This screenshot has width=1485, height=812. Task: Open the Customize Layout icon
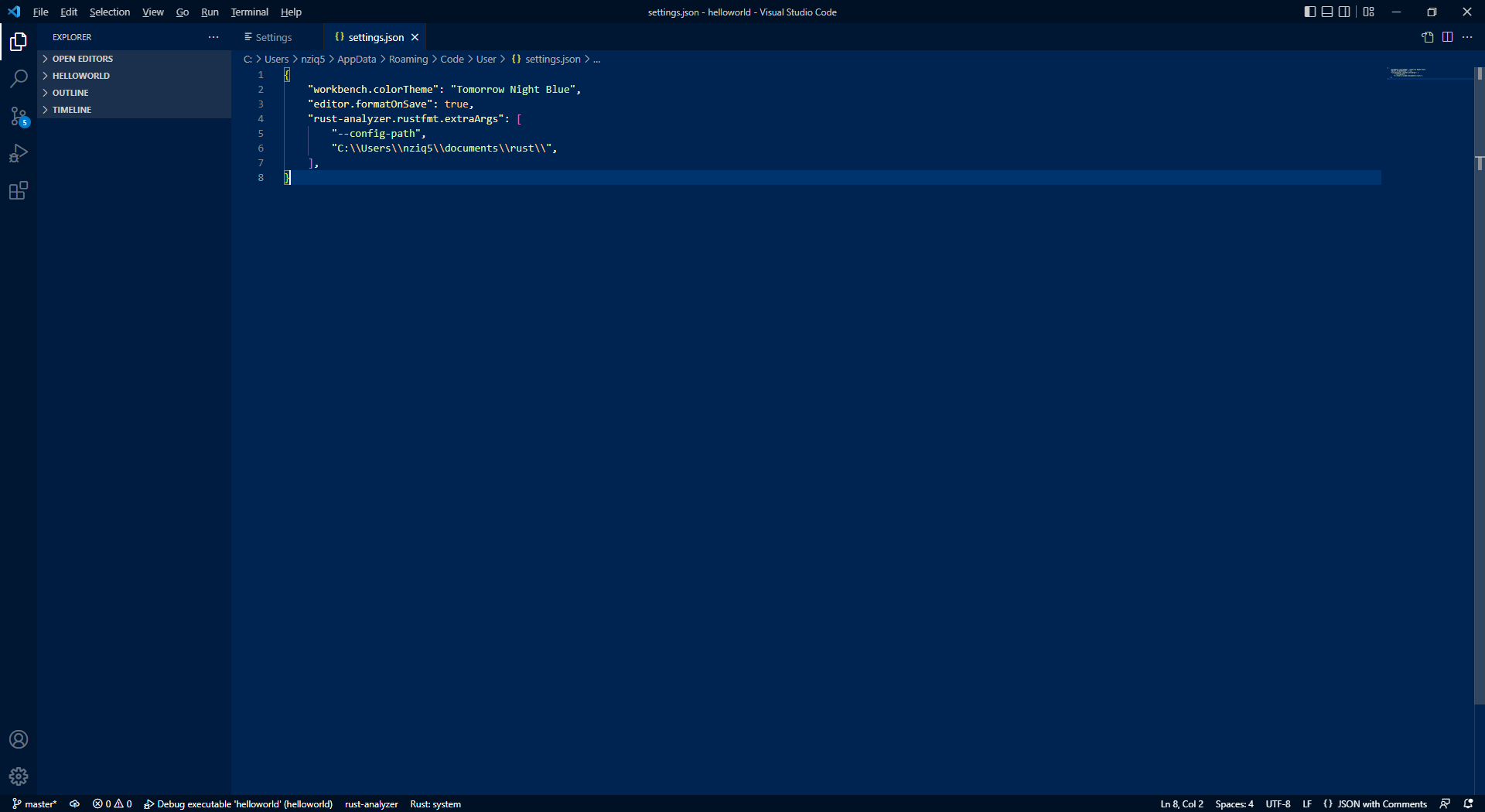[1369, 12]
